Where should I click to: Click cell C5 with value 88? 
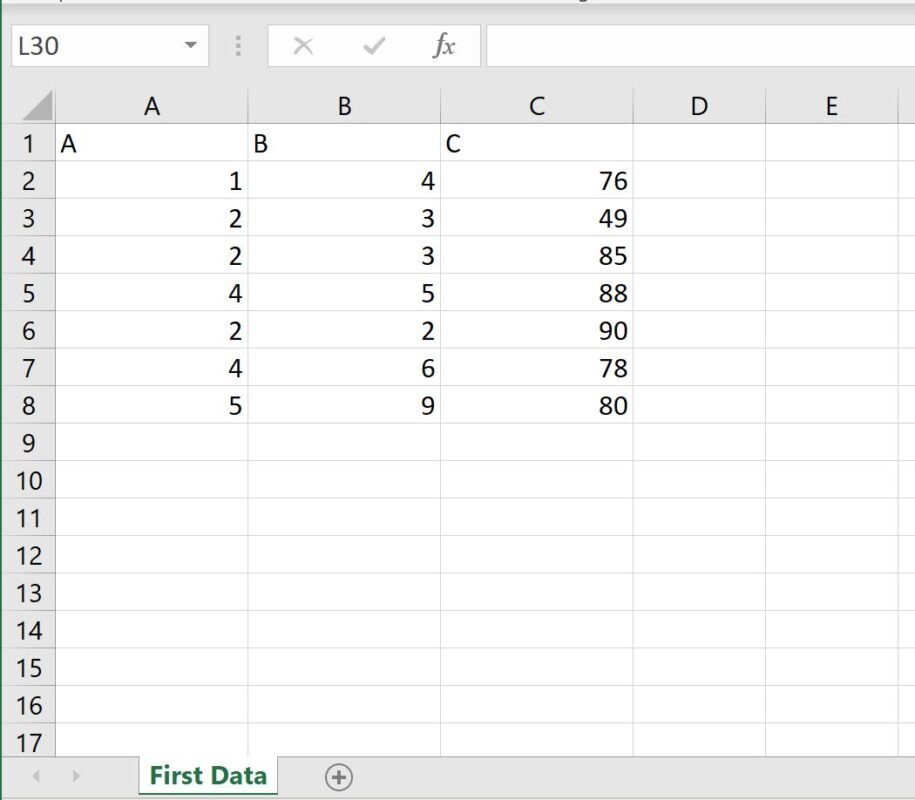click(537, 292)
